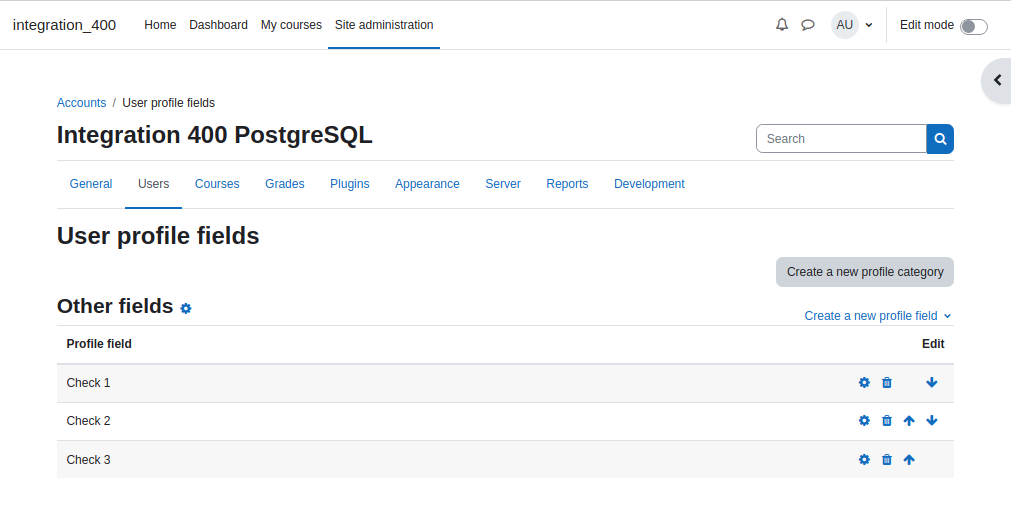Click the integration_400 site name

pyautogui.click(x=64, y=25)
